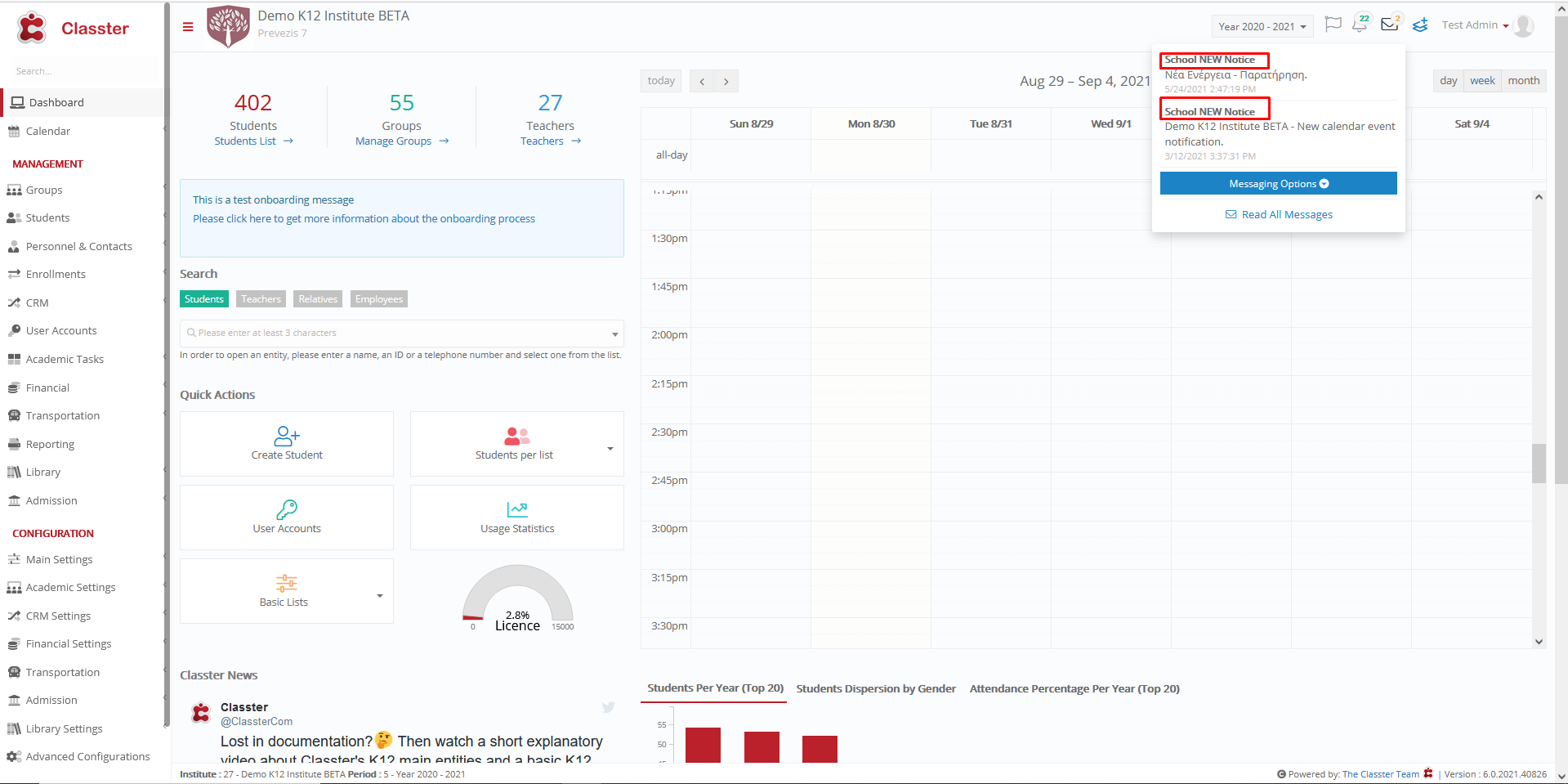This screenshot has height=784, width=1568.
Task: Click the Library books icon in sidebar
Action: click(x=14, y=472)
